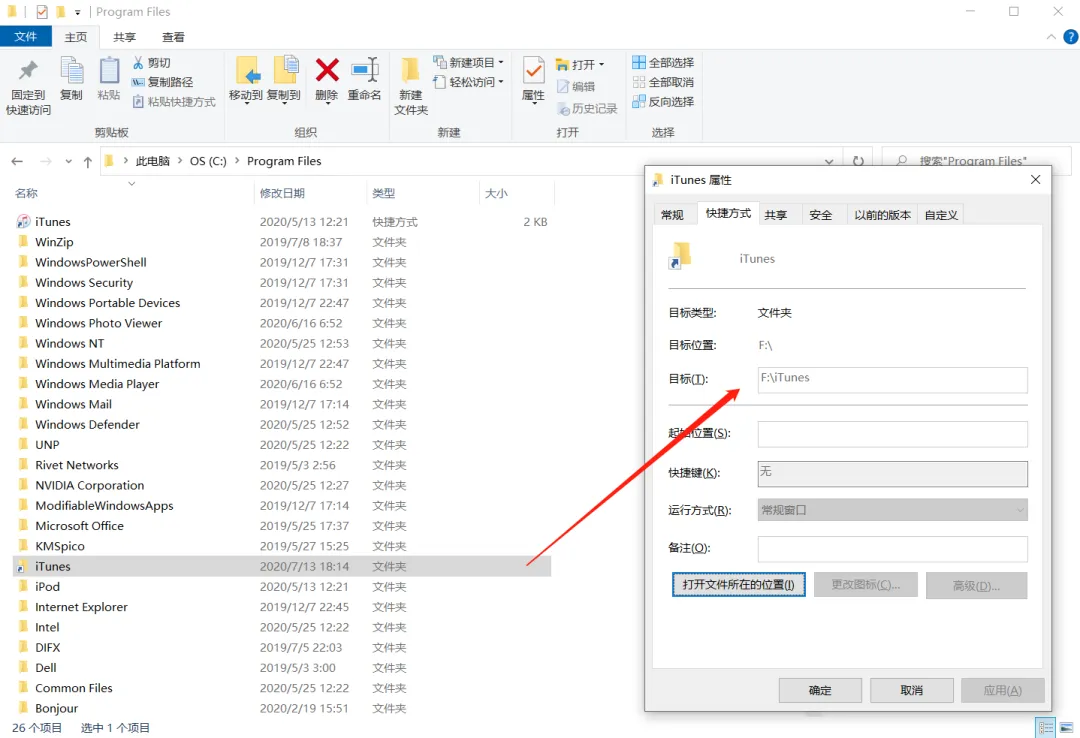Switch to large icons view at bottom right

pyautogui.click(x=1066, y=728)
